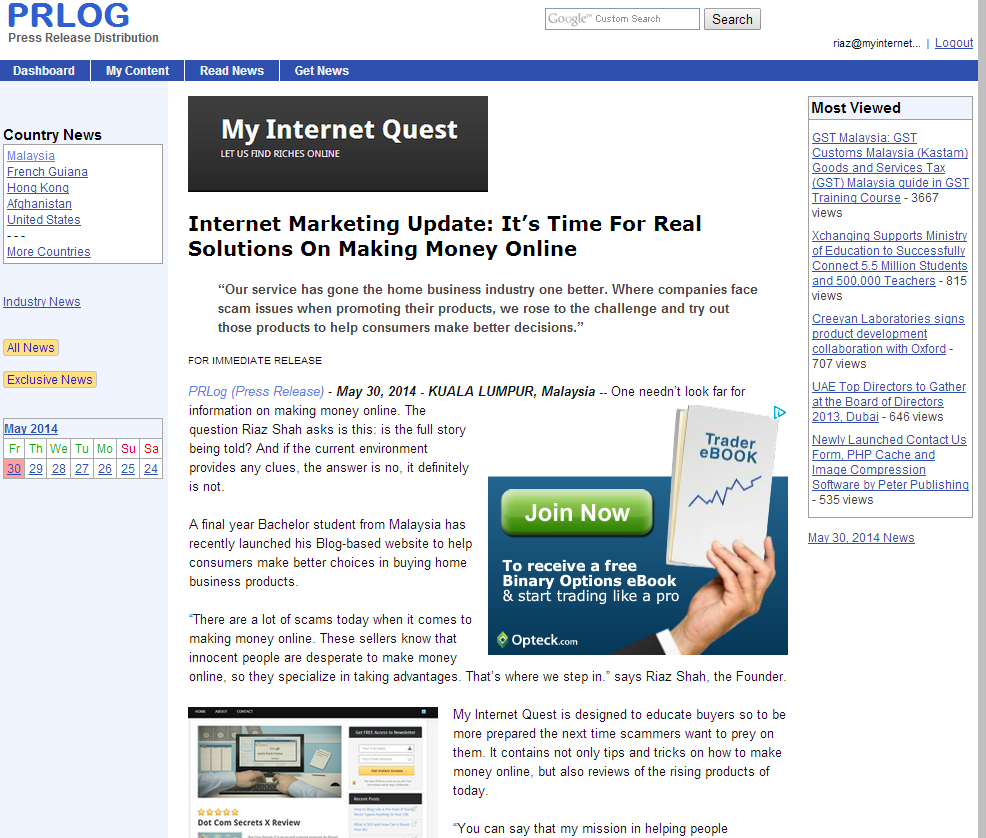The width and height of the screenshot is (986, 838).
Task: Select day 30 in the calendar
Action: (14, 468)
